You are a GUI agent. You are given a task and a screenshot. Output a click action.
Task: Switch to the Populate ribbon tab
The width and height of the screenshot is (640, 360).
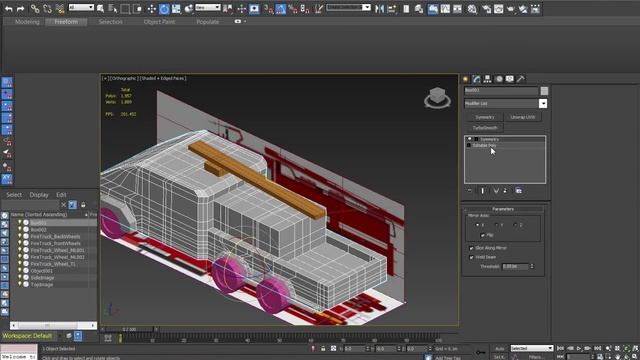click(x=207, y=22)
